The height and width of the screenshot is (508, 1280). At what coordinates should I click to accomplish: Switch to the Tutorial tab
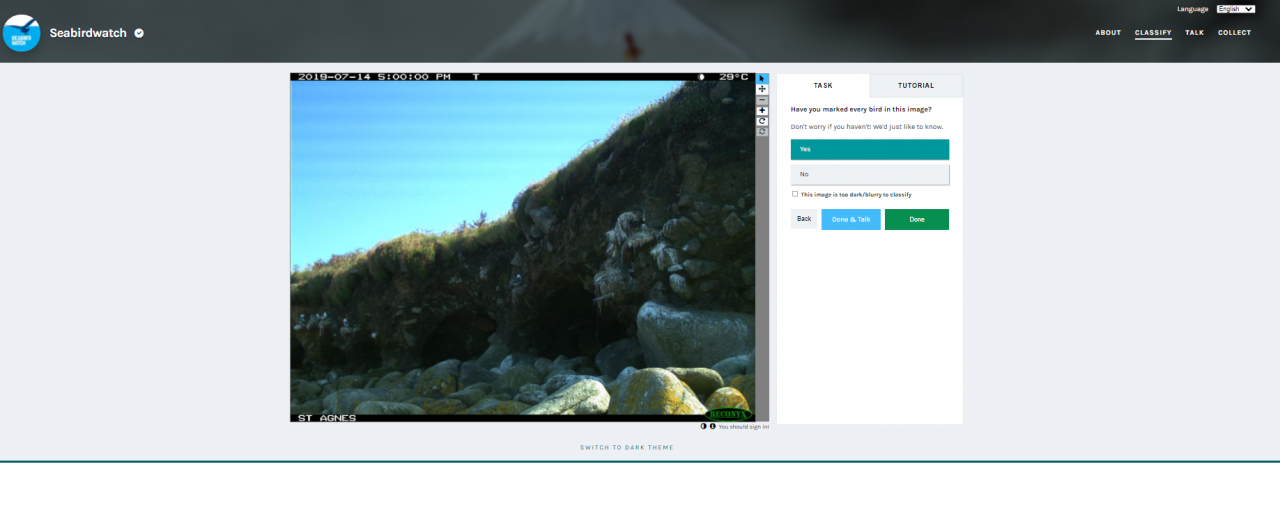coord(916,85)
